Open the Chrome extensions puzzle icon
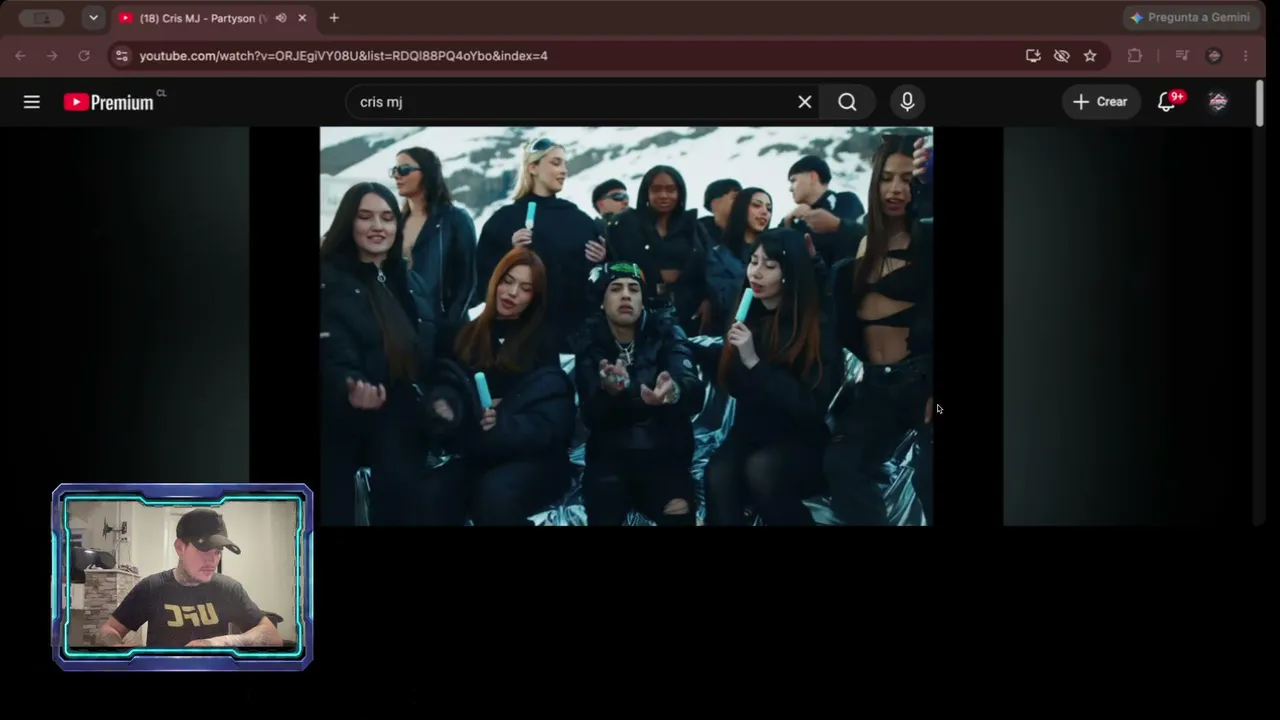The image size is (1280, 720). point(1135,56)
